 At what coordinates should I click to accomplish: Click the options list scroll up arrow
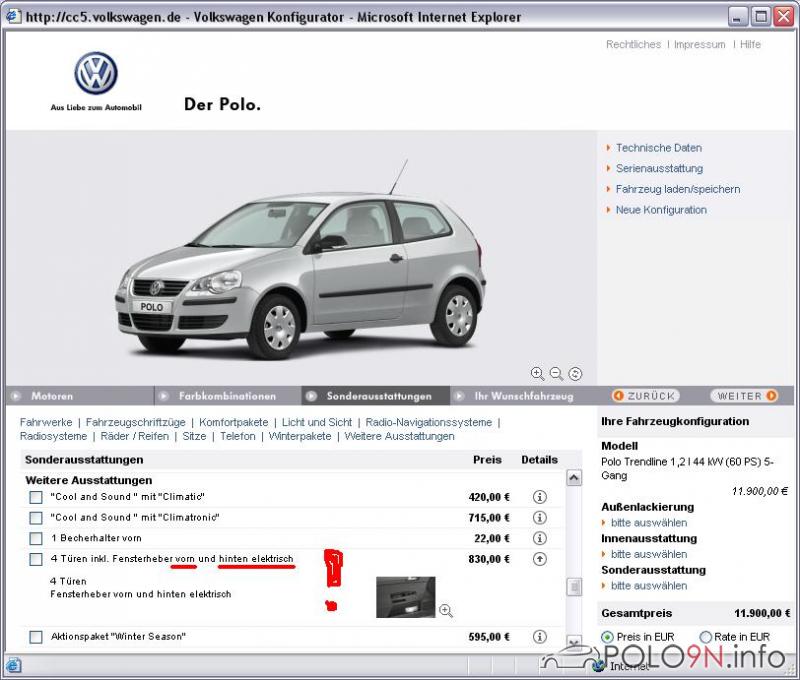574,478
